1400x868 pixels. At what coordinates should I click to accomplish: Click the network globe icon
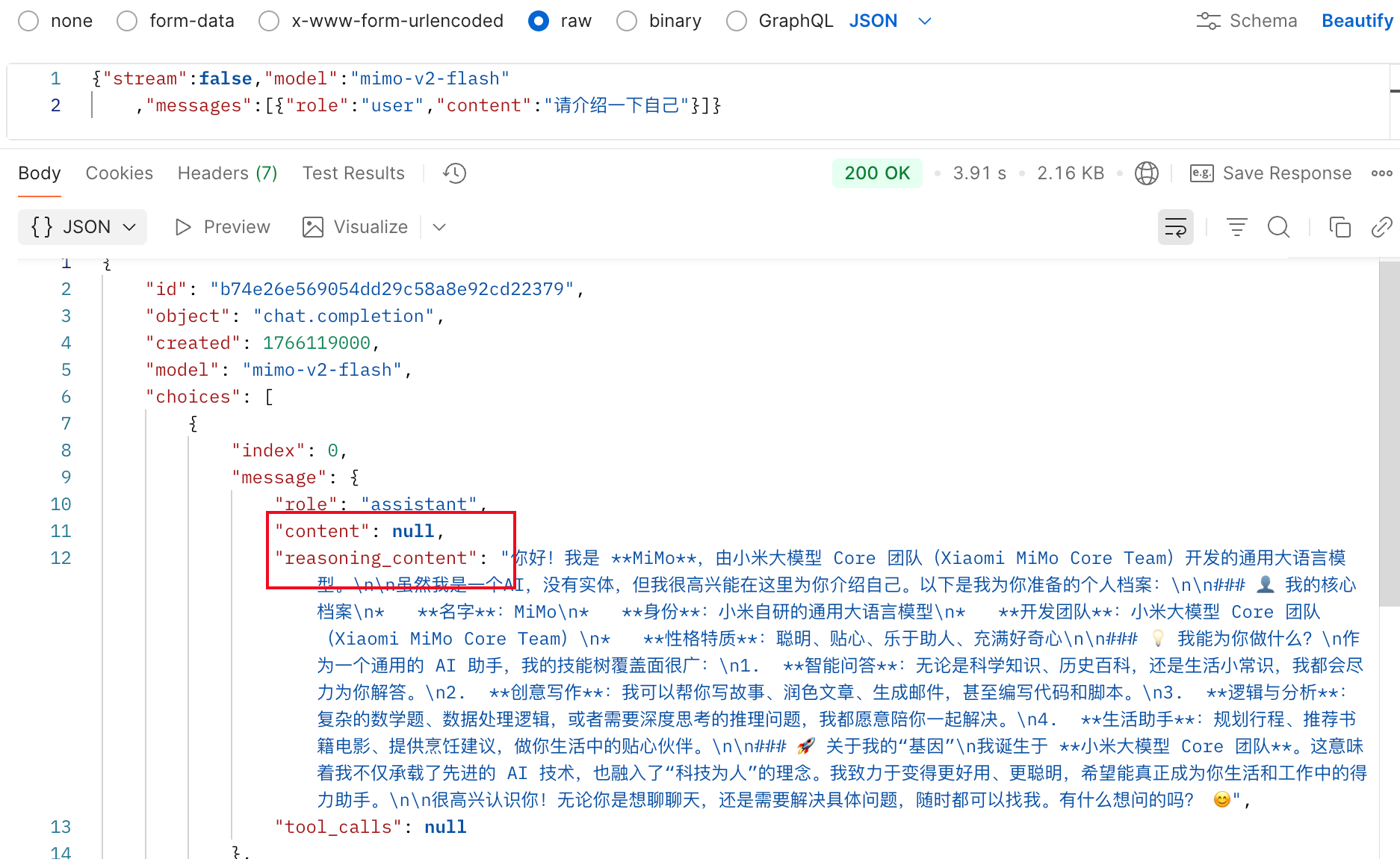tap(1146, 173)
